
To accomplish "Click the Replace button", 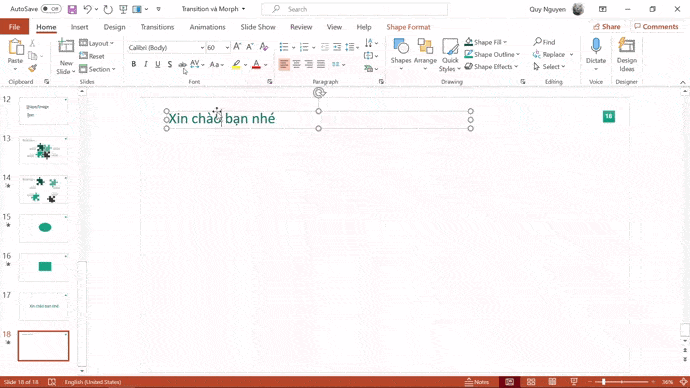I will coord(549,55).
